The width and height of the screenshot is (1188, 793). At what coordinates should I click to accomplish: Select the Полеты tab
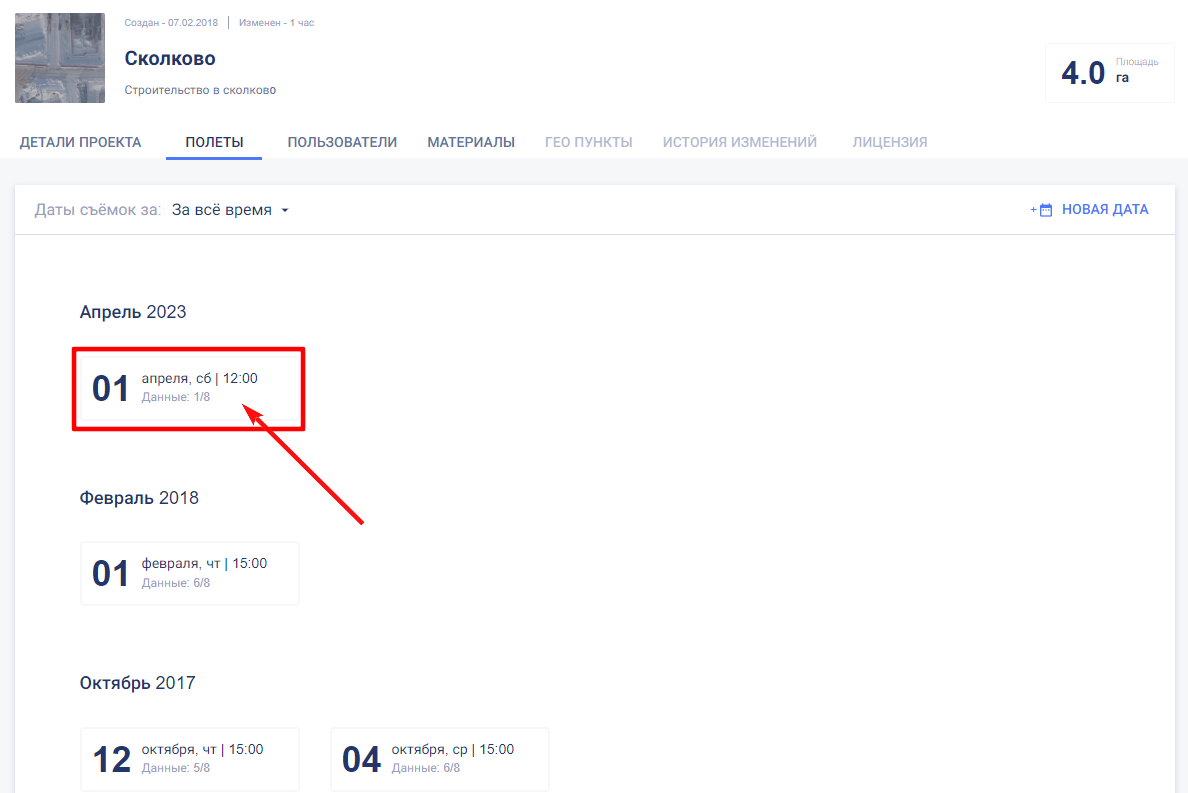tap(214, 142)
